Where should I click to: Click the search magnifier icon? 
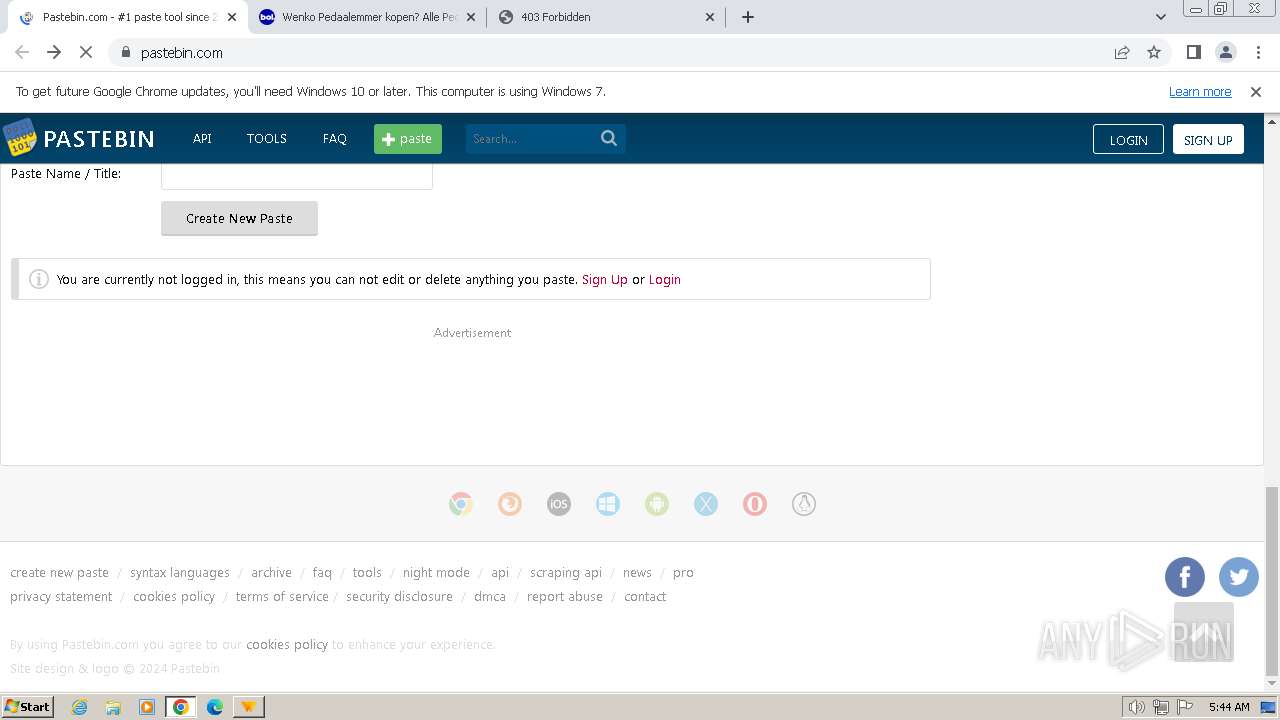coord(609,138)
